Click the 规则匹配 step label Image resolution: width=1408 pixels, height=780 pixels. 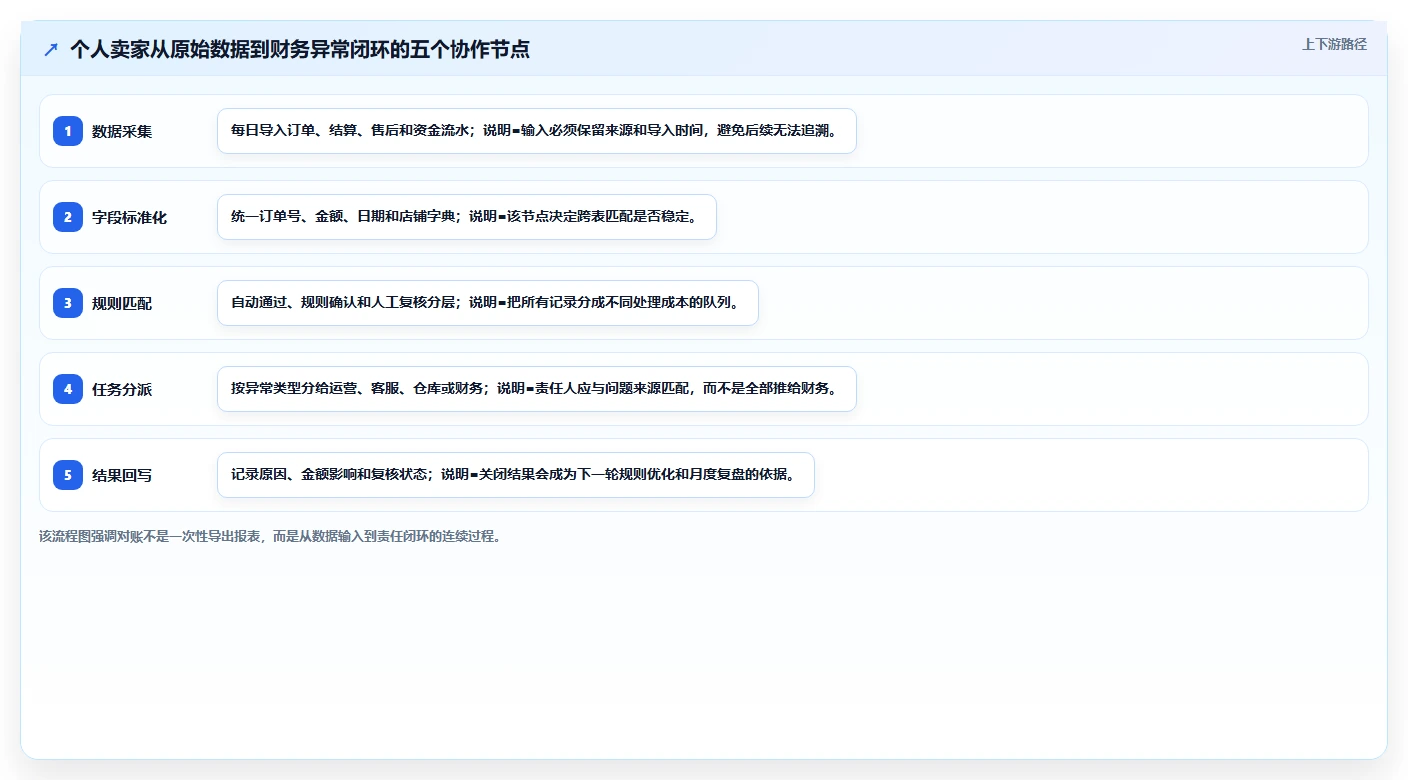click(x=122, y=303)
